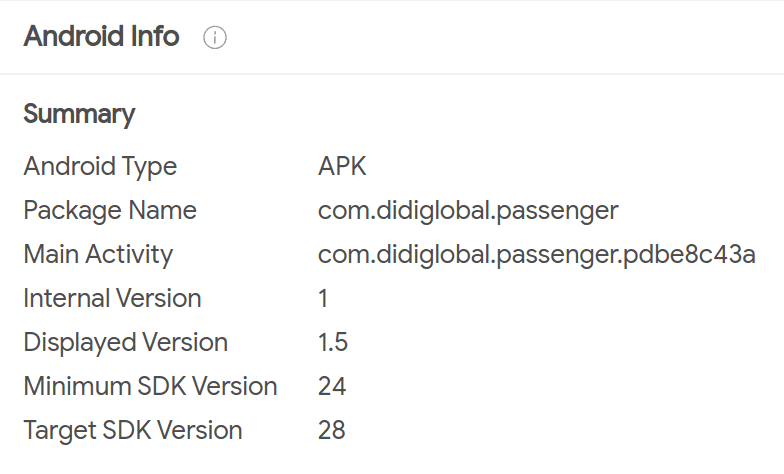Select the Summary section title
The width and height of the screenshot is (784, 474).
pos(79,114)
